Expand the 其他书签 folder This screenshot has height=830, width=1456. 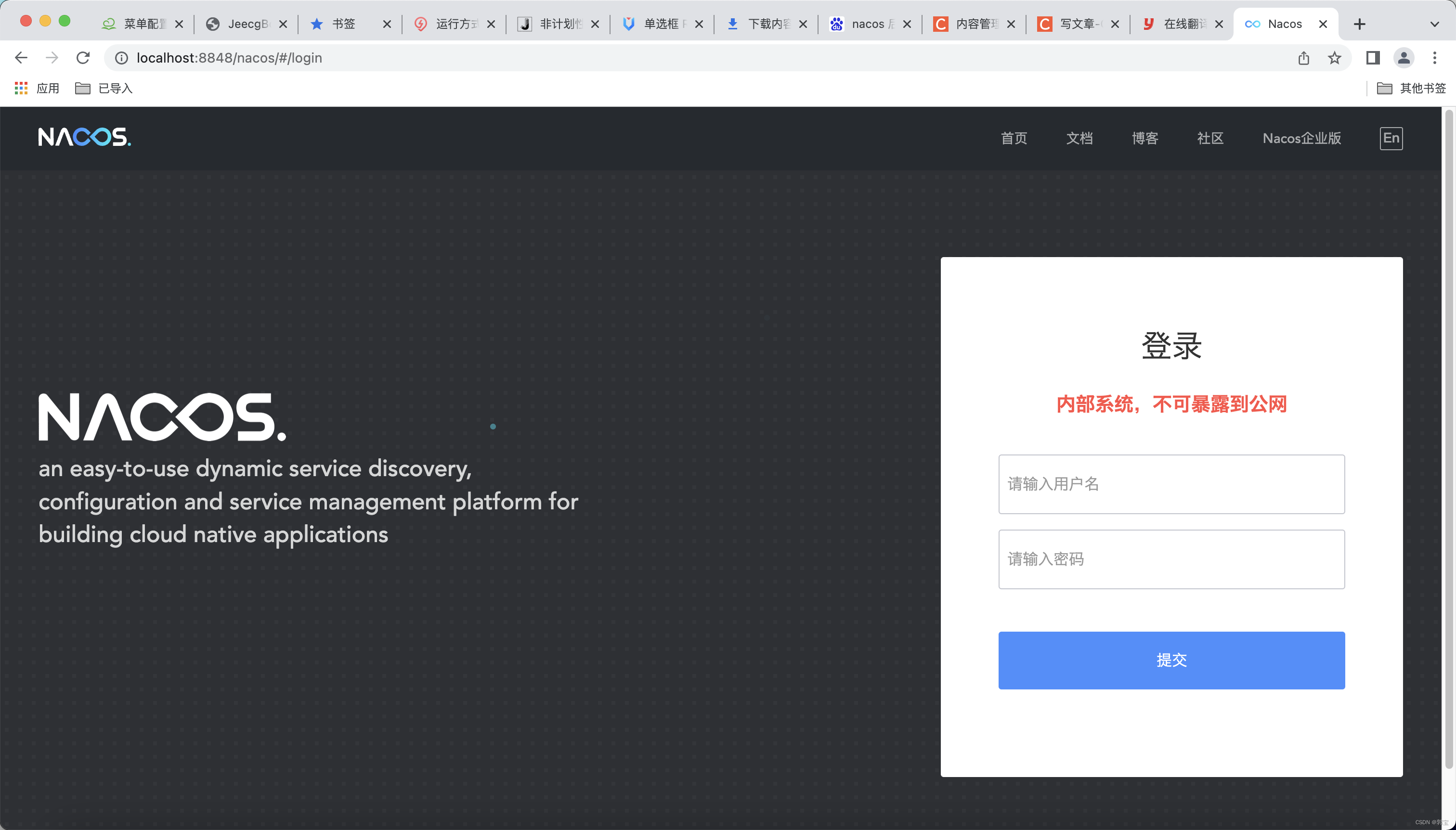pyautogui.click(x=1412, y=88)
